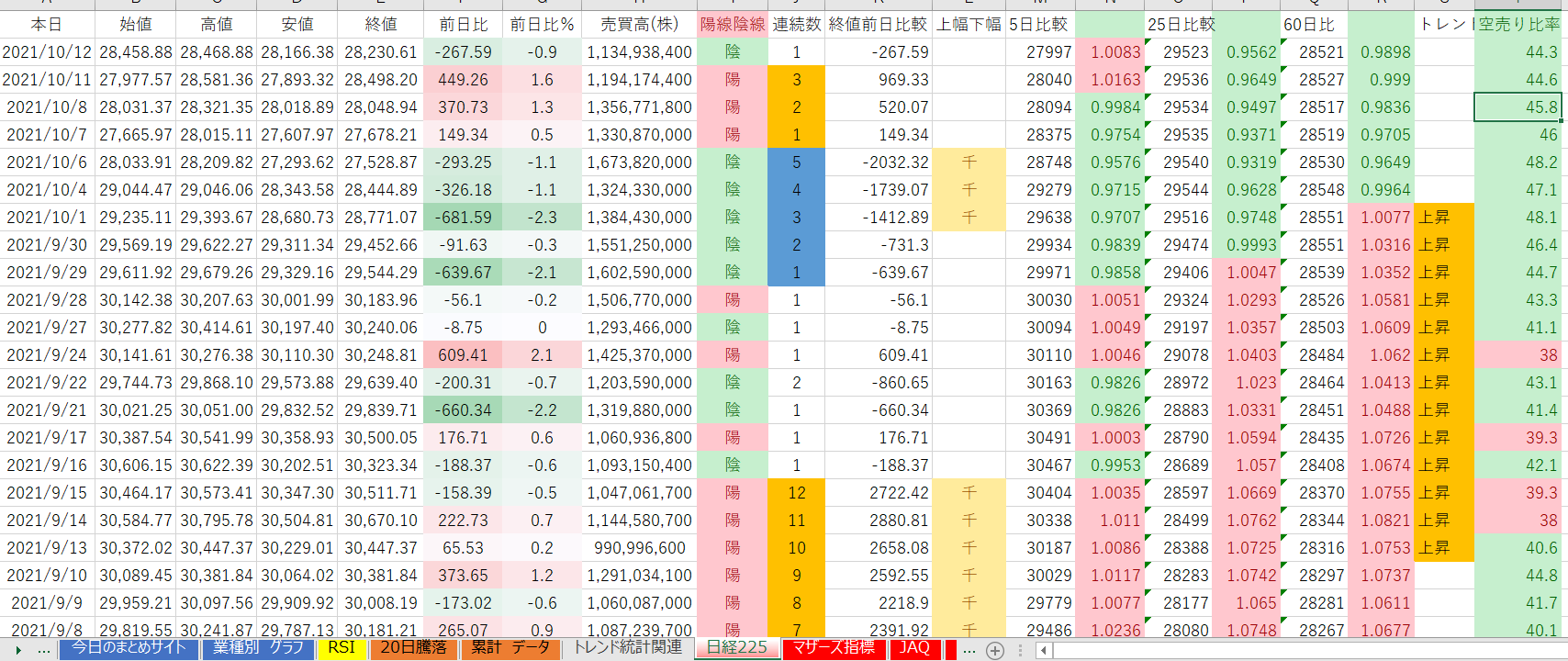Select the date cell 2021/10/12
The height and width of the screenshot is (661, 1568).
click(x=47, y=52)
